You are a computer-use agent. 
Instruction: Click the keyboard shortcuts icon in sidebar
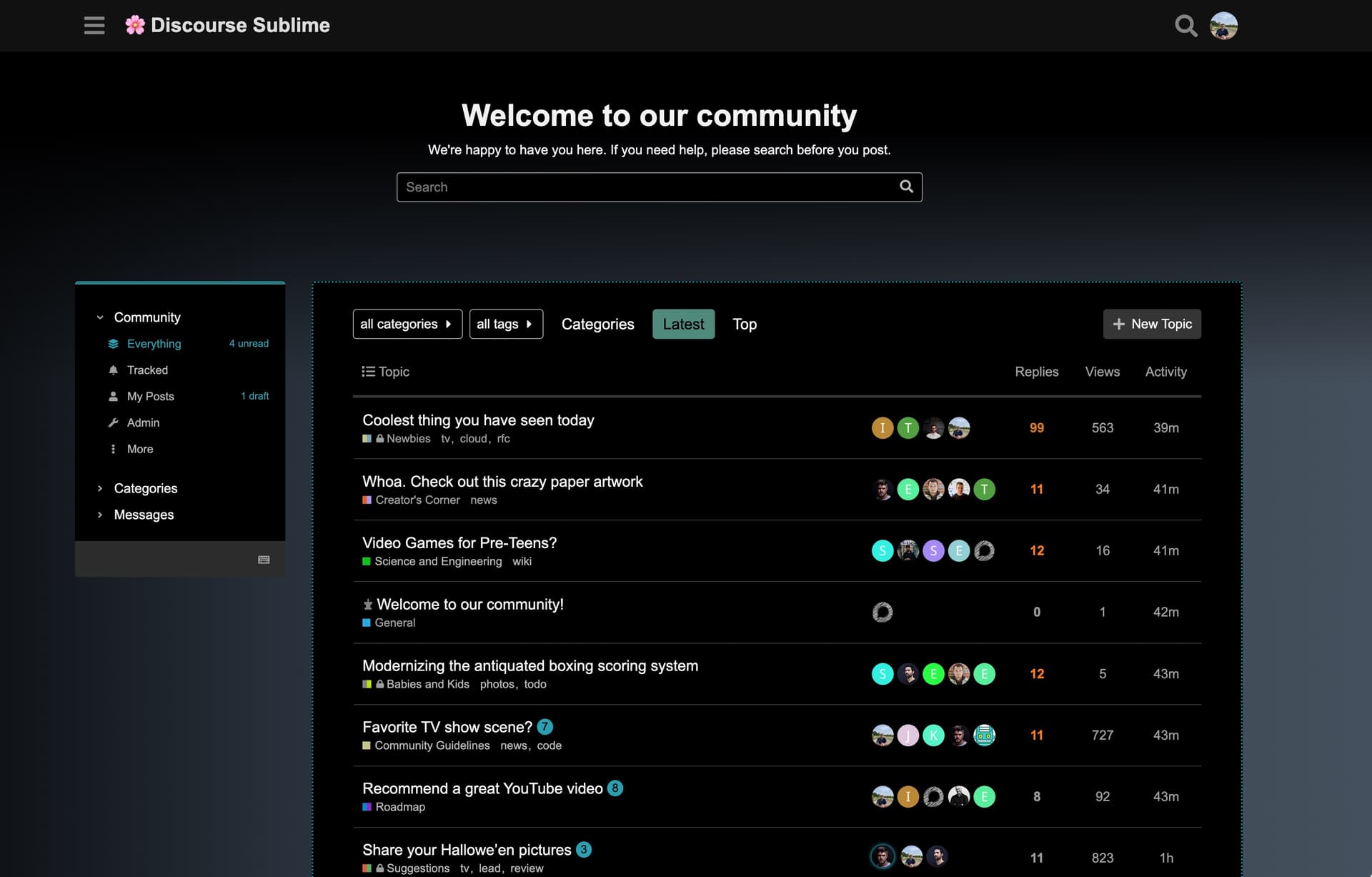click(264, 560)
